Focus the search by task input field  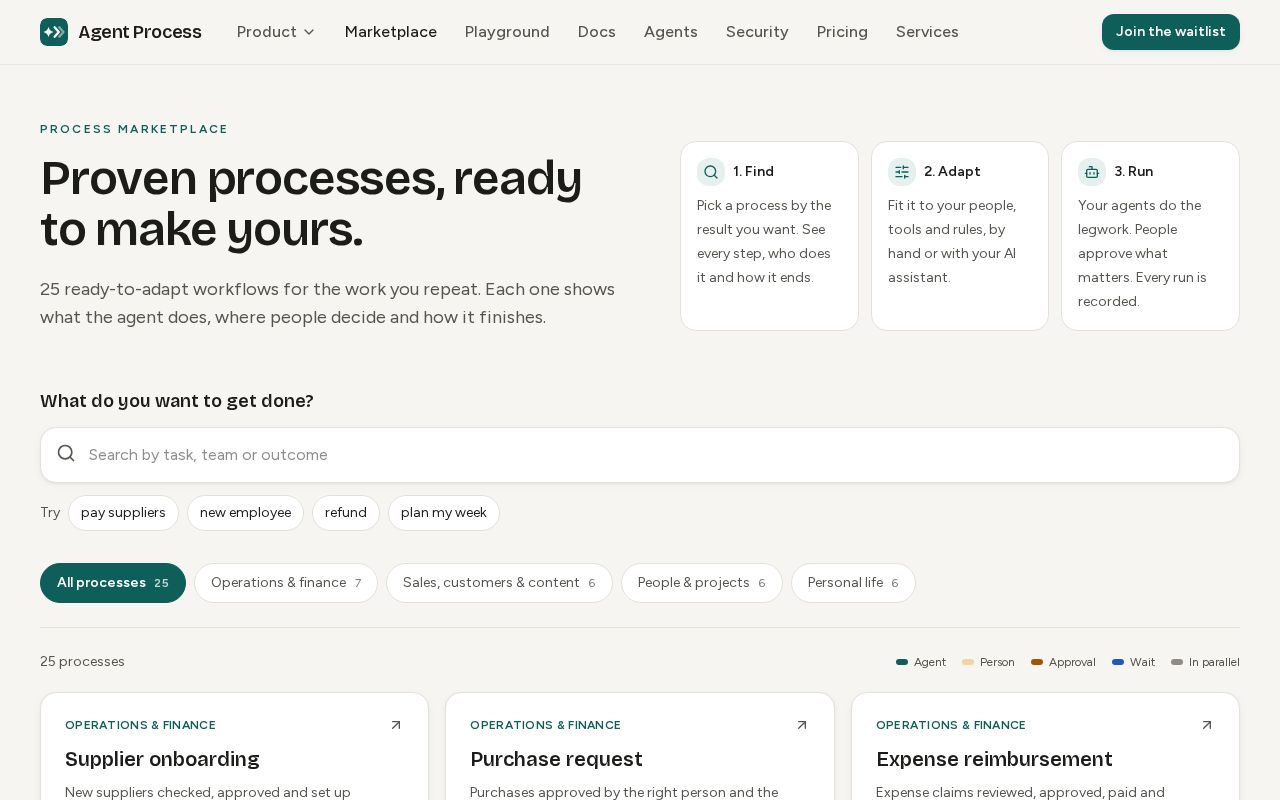(x=640, y=455)
